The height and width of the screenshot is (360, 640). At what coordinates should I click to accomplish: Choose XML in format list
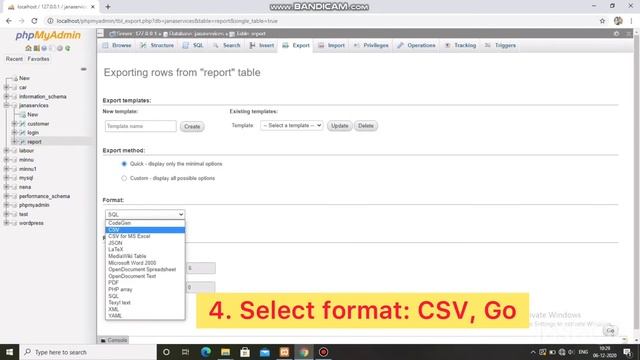point(145,309)
